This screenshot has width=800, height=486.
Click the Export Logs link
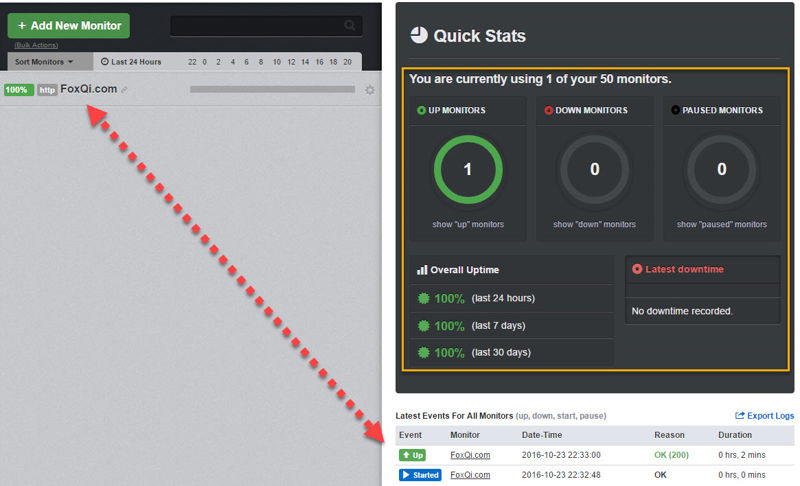[x=770, y=416]
